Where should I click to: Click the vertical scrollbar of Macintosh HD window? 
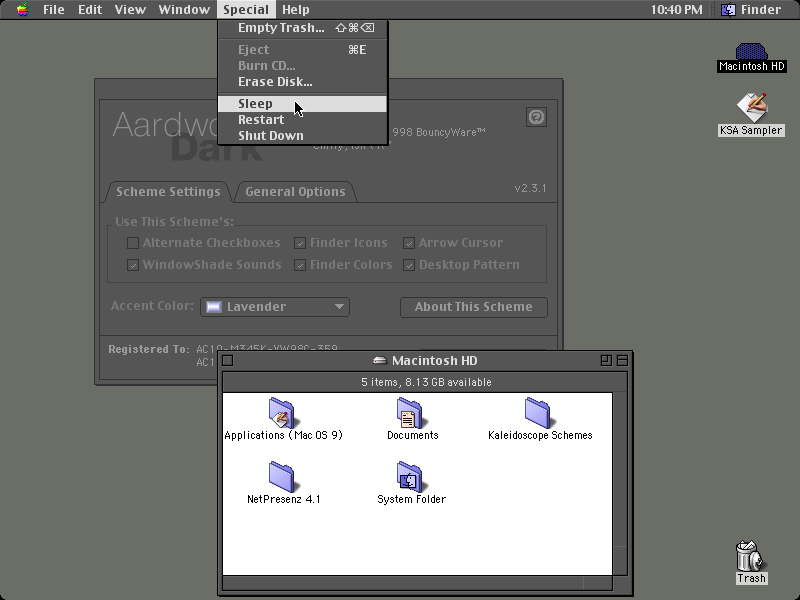pyautogui.click(x=620, y=484)
